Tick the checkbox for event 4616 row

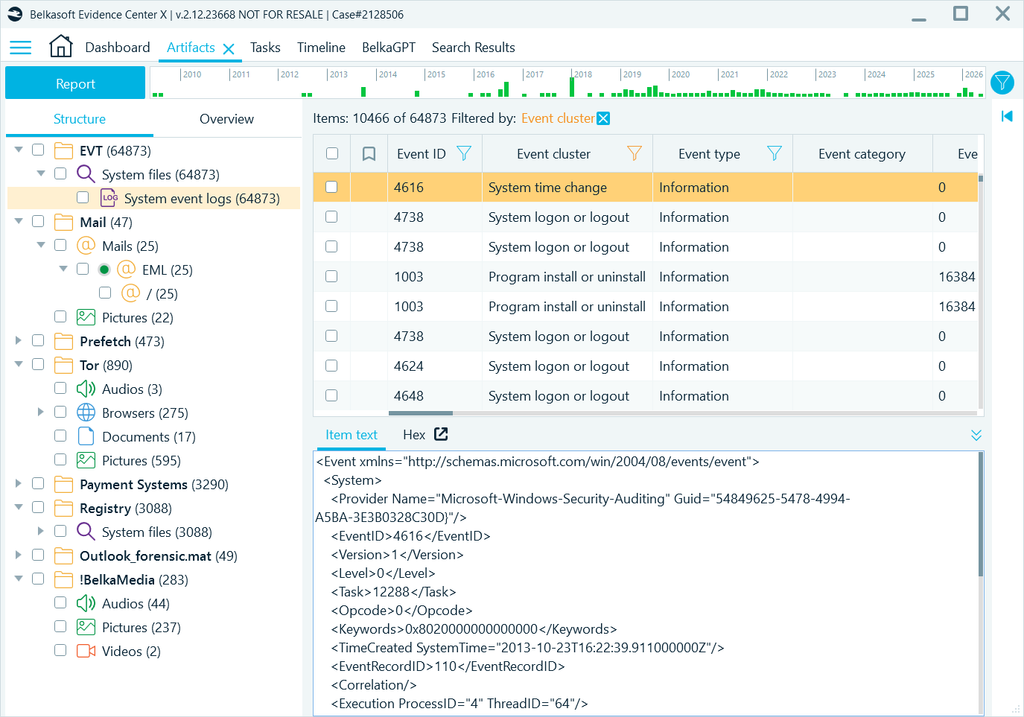(332, 187)
